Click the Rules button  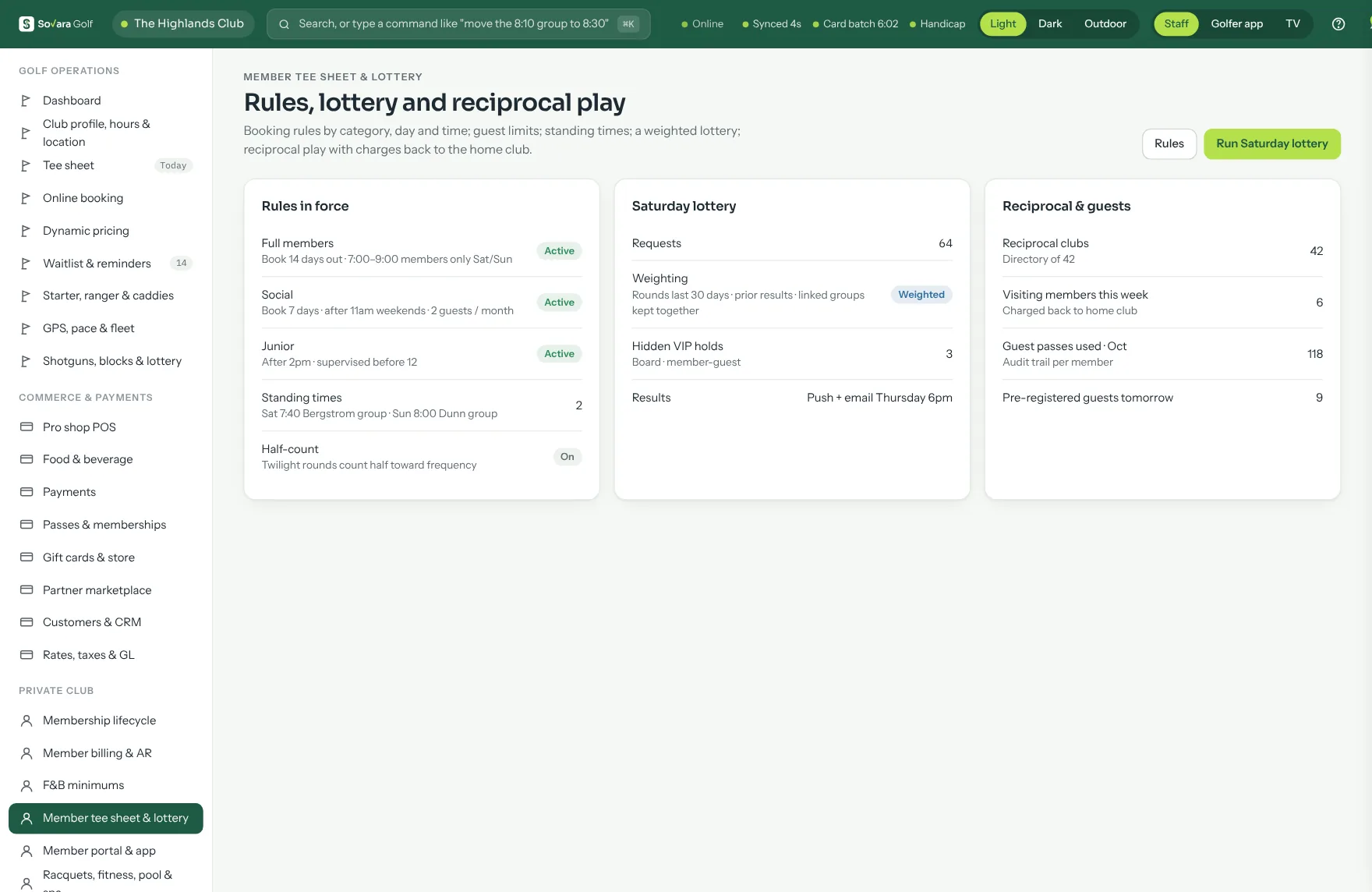pos(1169,144)
